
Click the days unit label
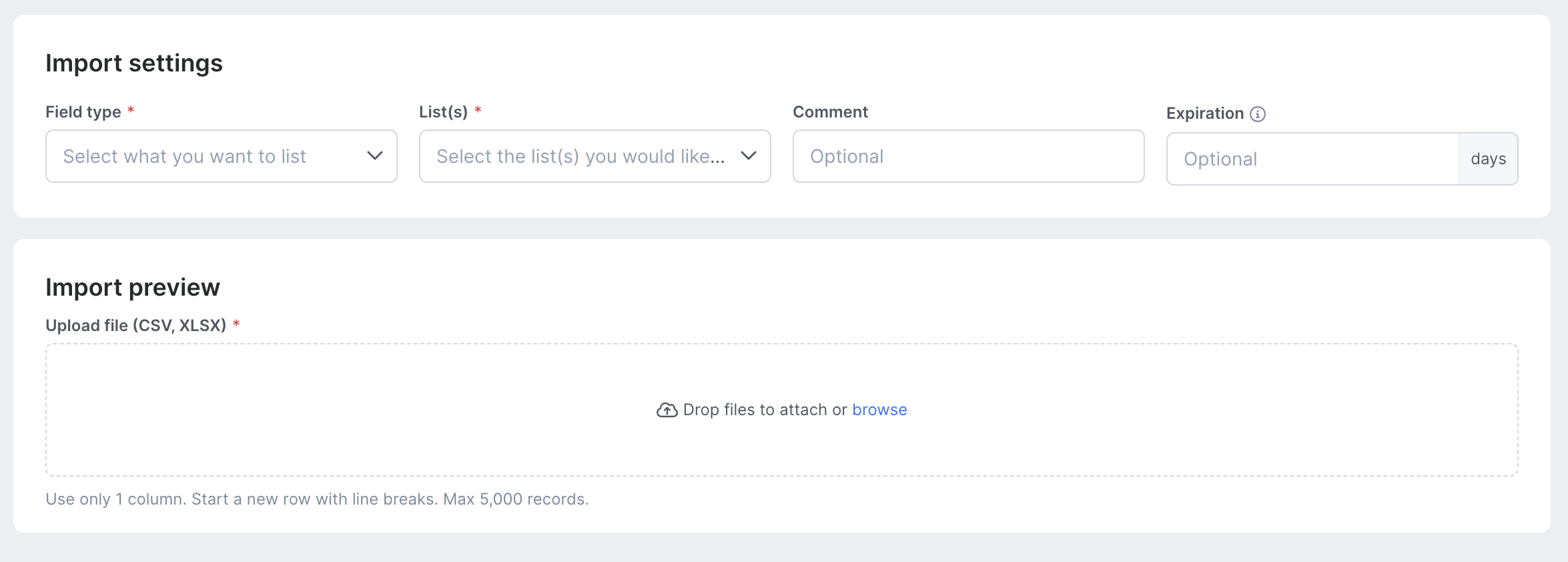click(x=1489, y=159)
